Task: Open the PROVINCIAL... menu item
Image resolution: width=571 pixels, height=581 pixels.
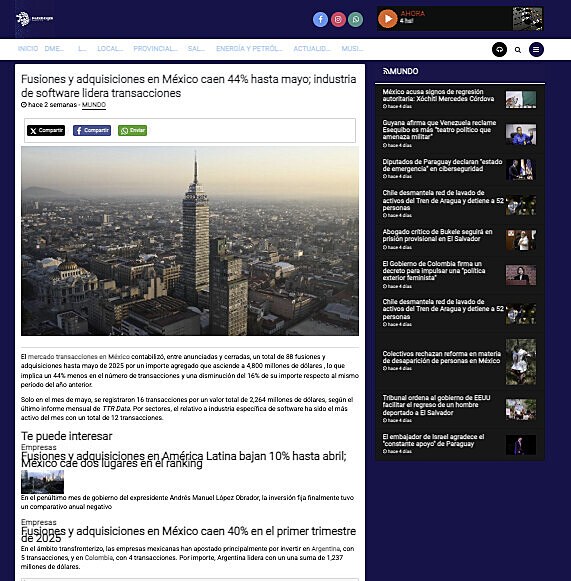Action: click(x=155, y=49)
